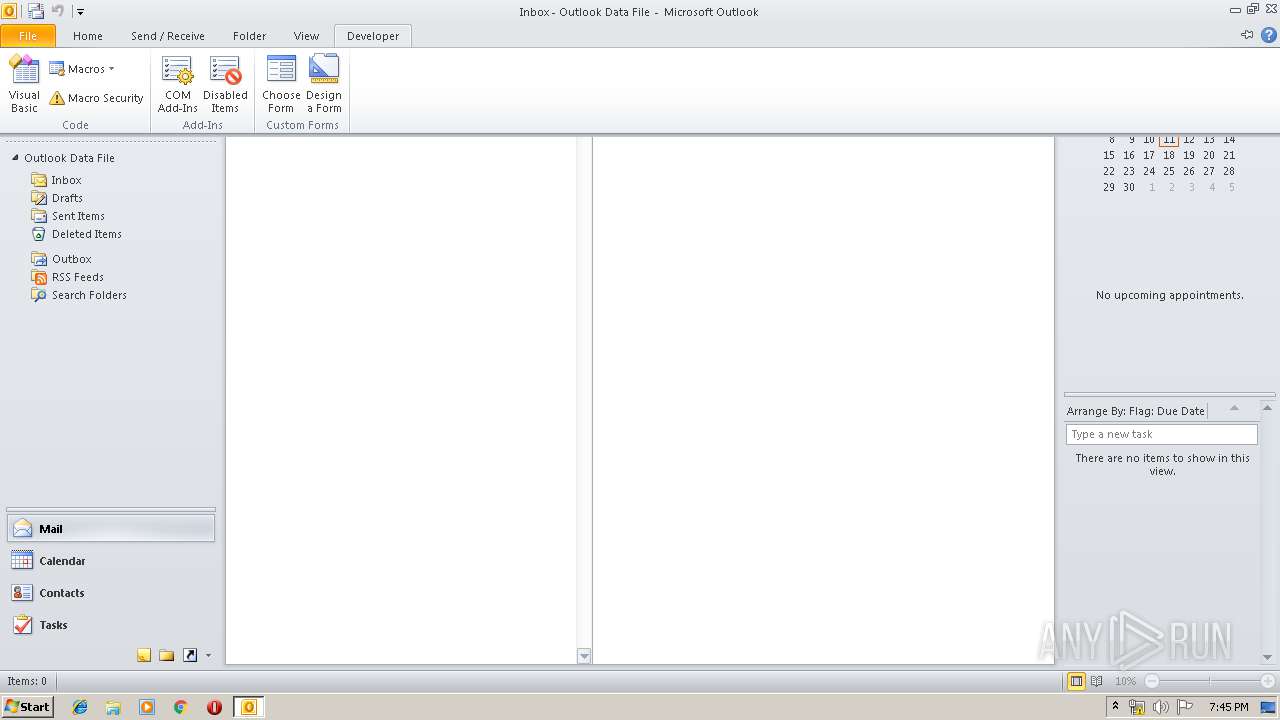The height and width of the screenshot is (720, 1280).
Task: Select date 24 in mini calendar
Action: (1149, 171)
